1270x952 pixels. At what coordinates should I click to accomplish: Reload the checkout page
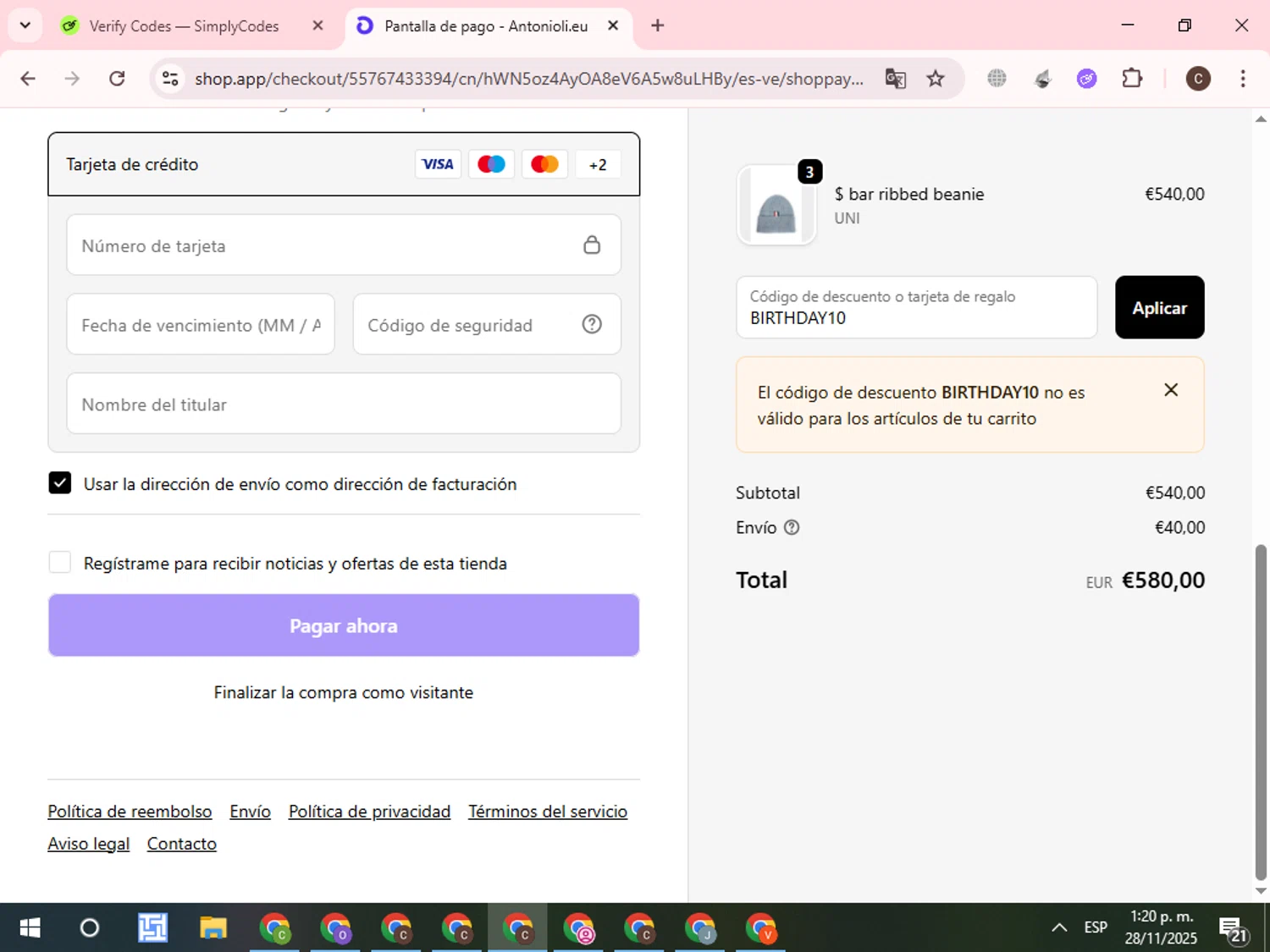coord(117,79)
